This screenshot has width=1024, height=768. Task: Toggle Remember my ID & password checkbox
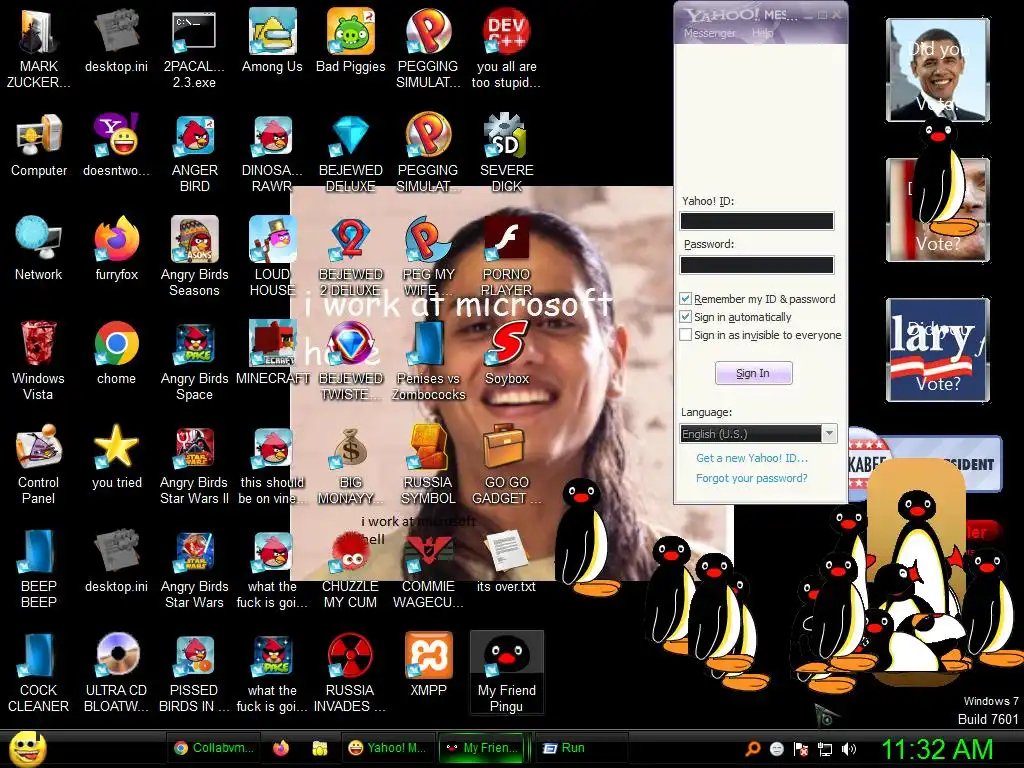[685, 298]
